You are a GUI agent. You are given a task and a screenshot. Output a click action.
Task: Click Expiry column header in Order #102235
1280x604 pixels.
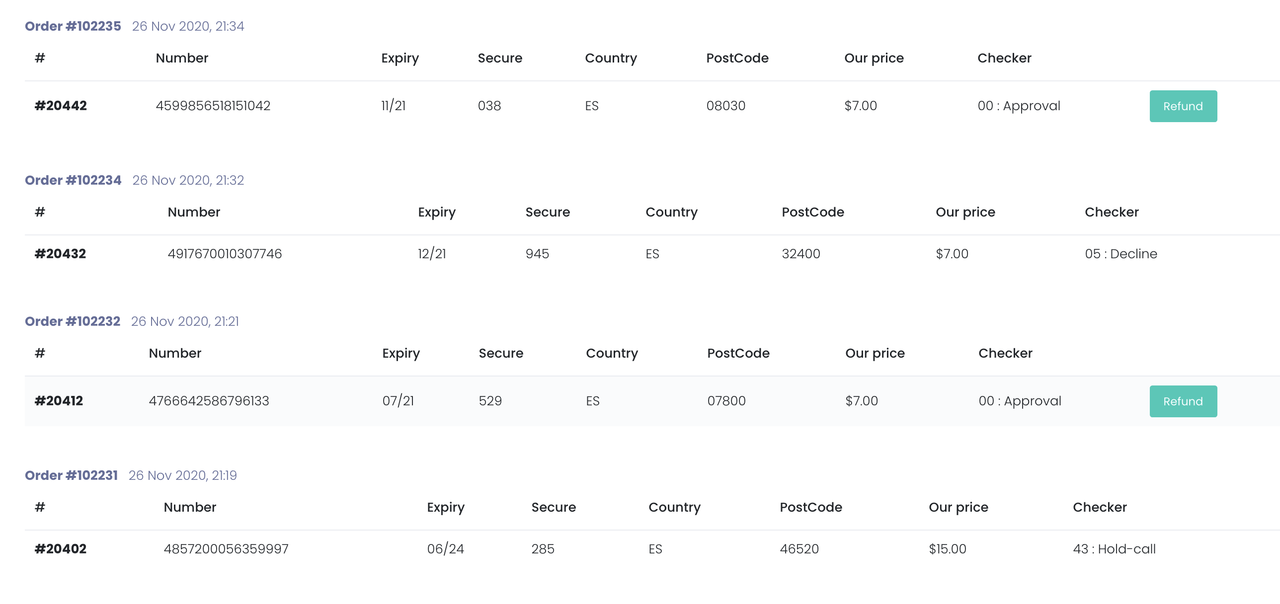point(400,58)
